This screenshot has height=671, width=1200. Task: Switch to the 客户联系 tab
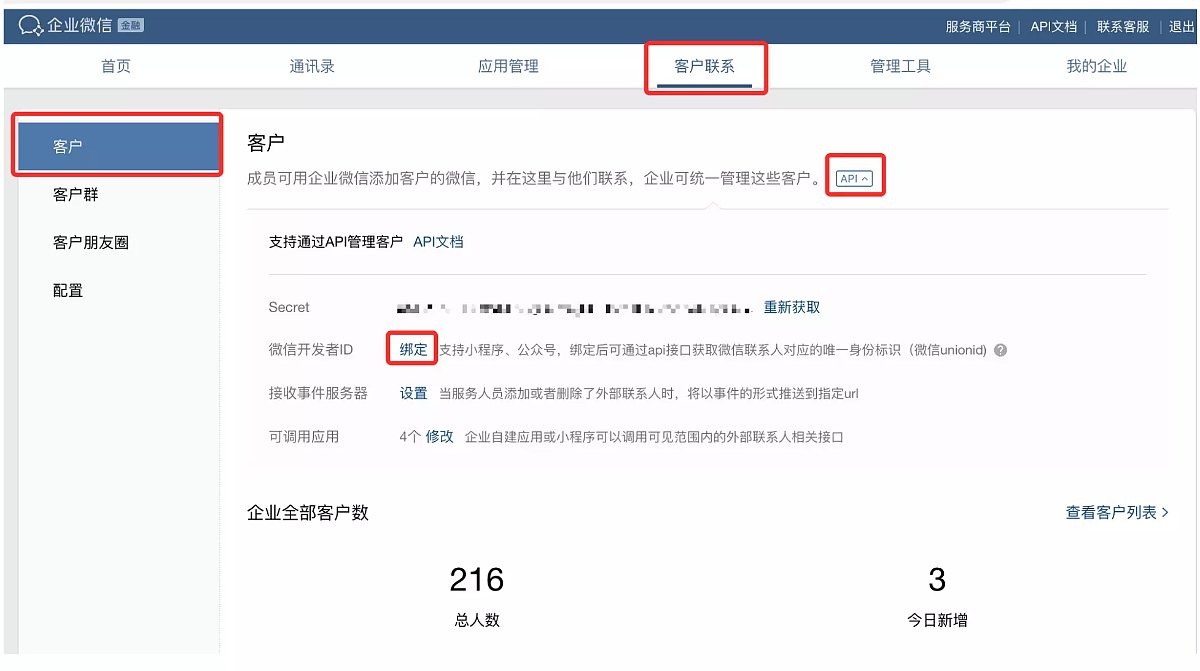[705, 67]
